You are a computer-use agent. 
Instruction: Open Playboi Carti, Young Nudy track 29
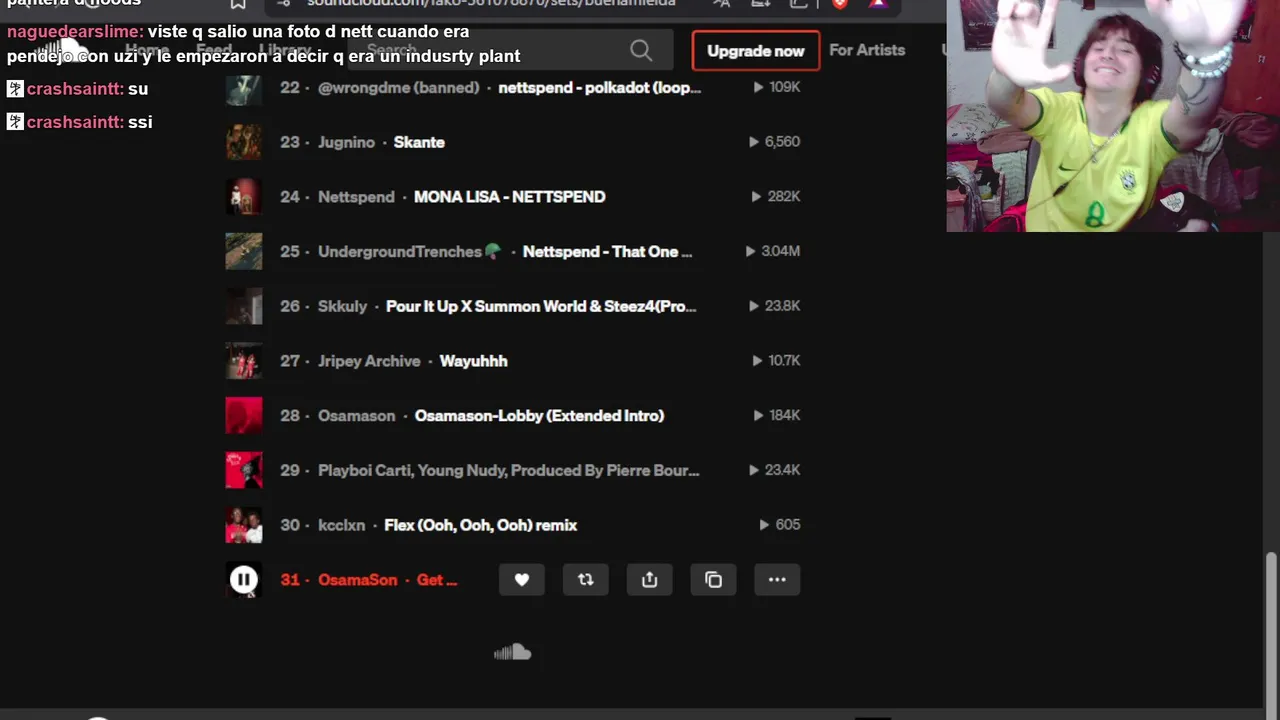click(508, 470)
